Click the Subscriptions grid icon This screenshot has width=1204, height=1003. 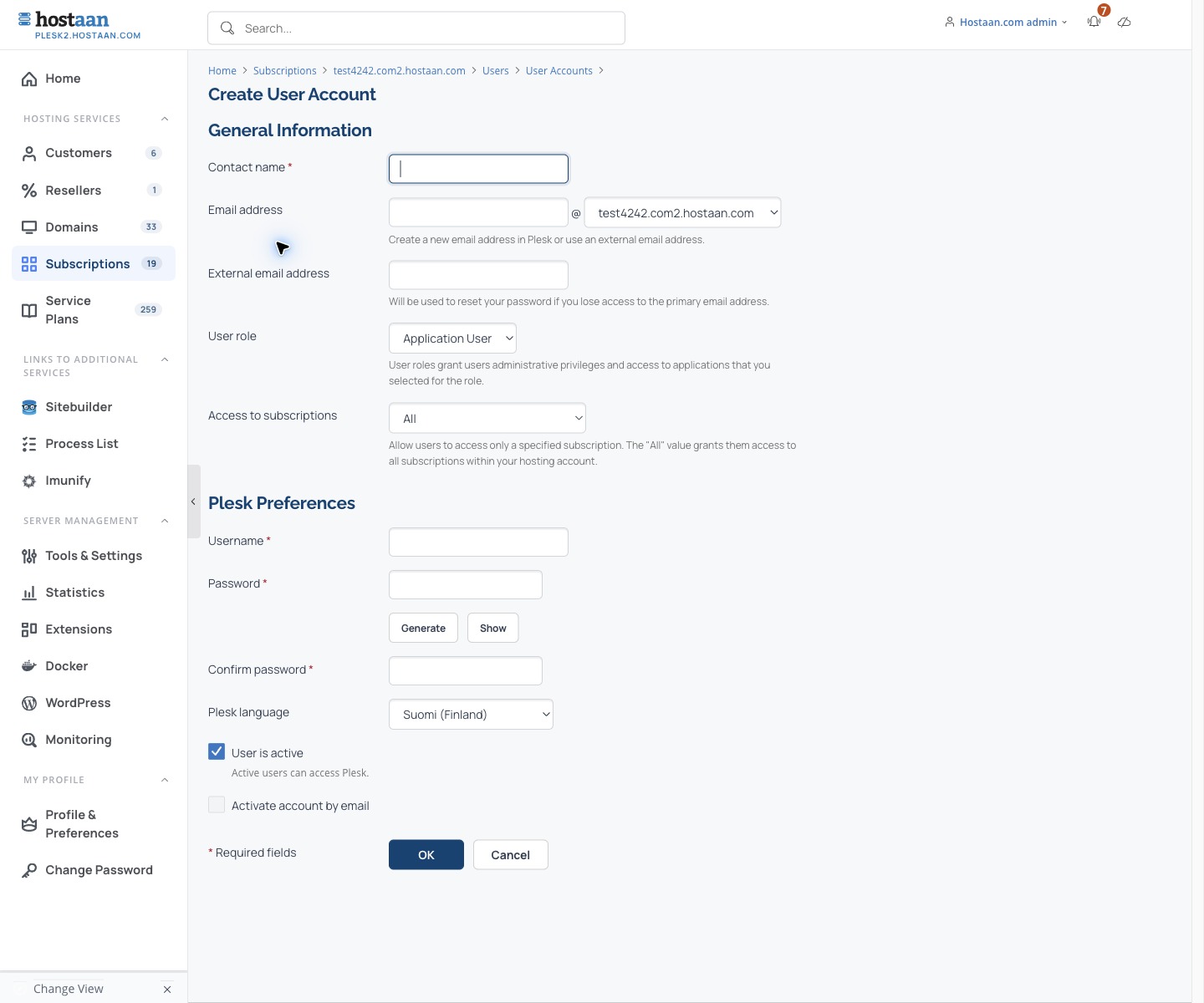pyautogui.click(x=29, y=264)
